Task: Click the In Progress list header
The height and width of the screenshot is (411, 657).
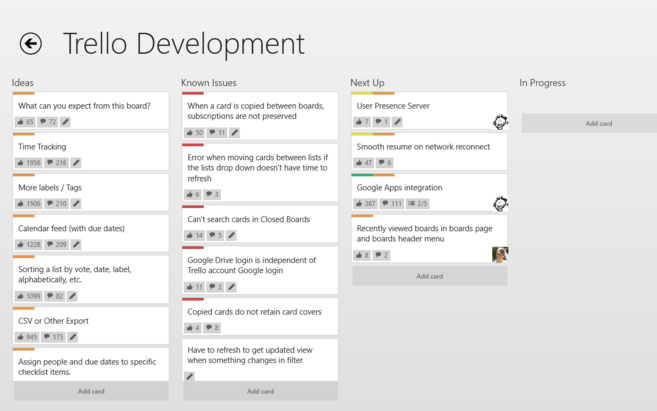Action: point(542,83)
